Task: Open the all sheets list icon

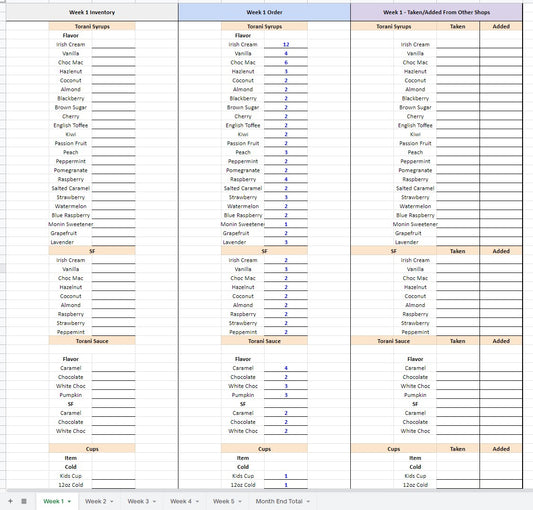Action: click(x=24, y=501)
